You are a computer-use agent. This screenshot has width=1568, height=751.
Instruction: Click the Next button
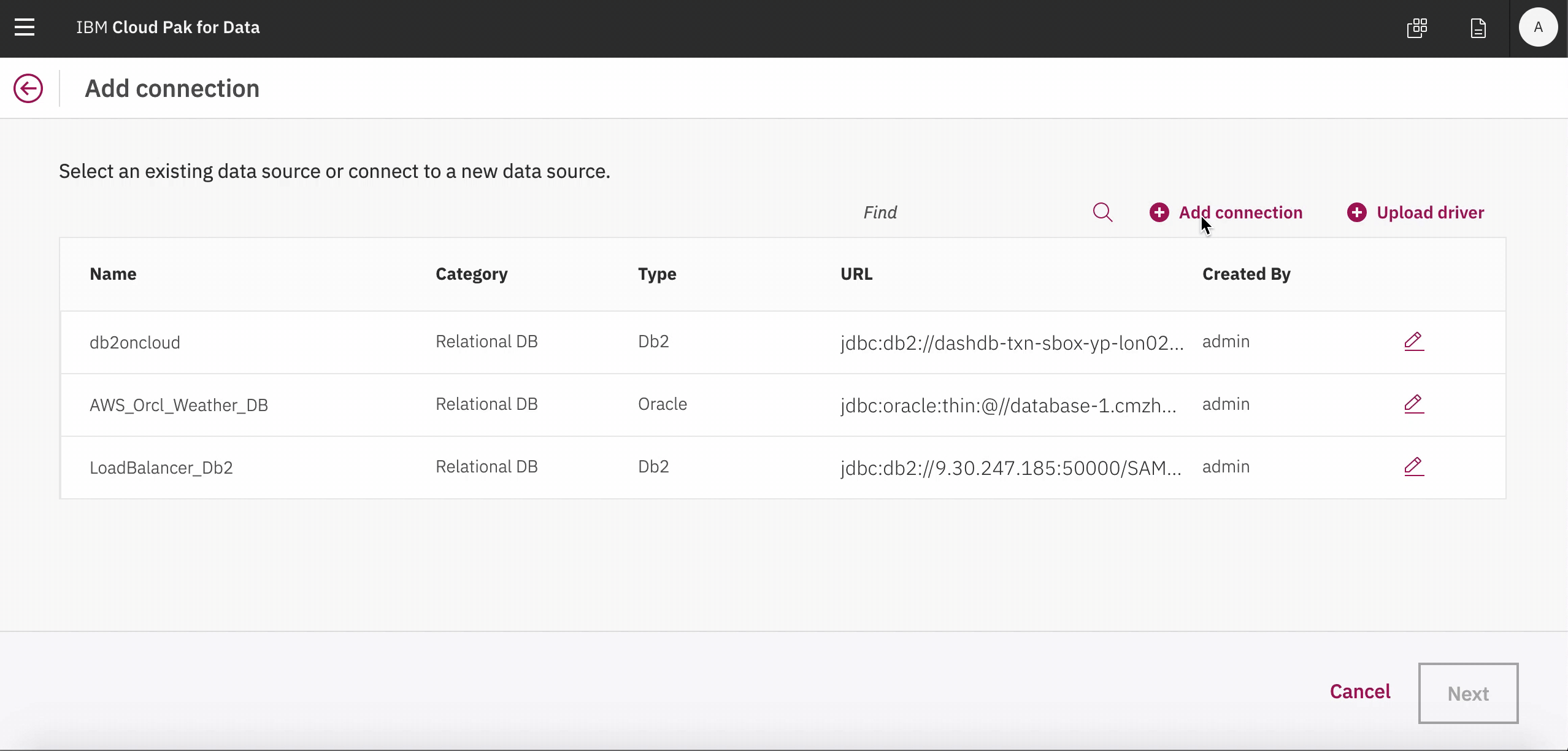[x=1468, y=693]
